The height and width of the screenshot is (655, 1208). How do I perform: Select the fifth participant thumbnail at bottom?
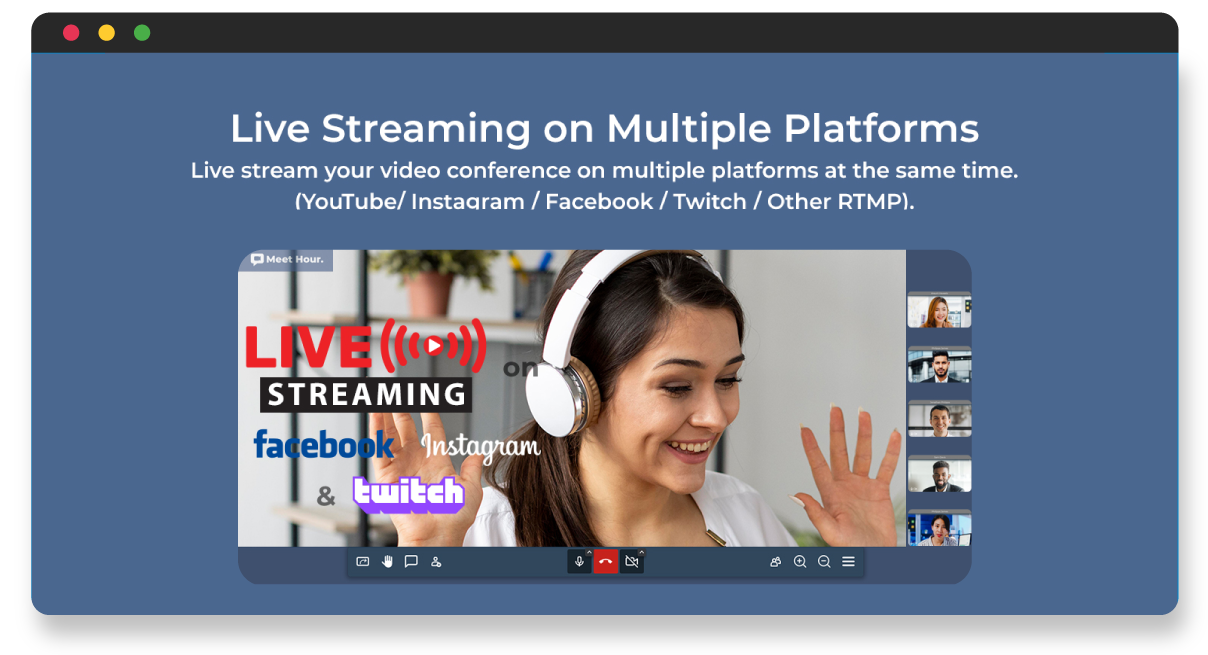[x=939, y=528]
